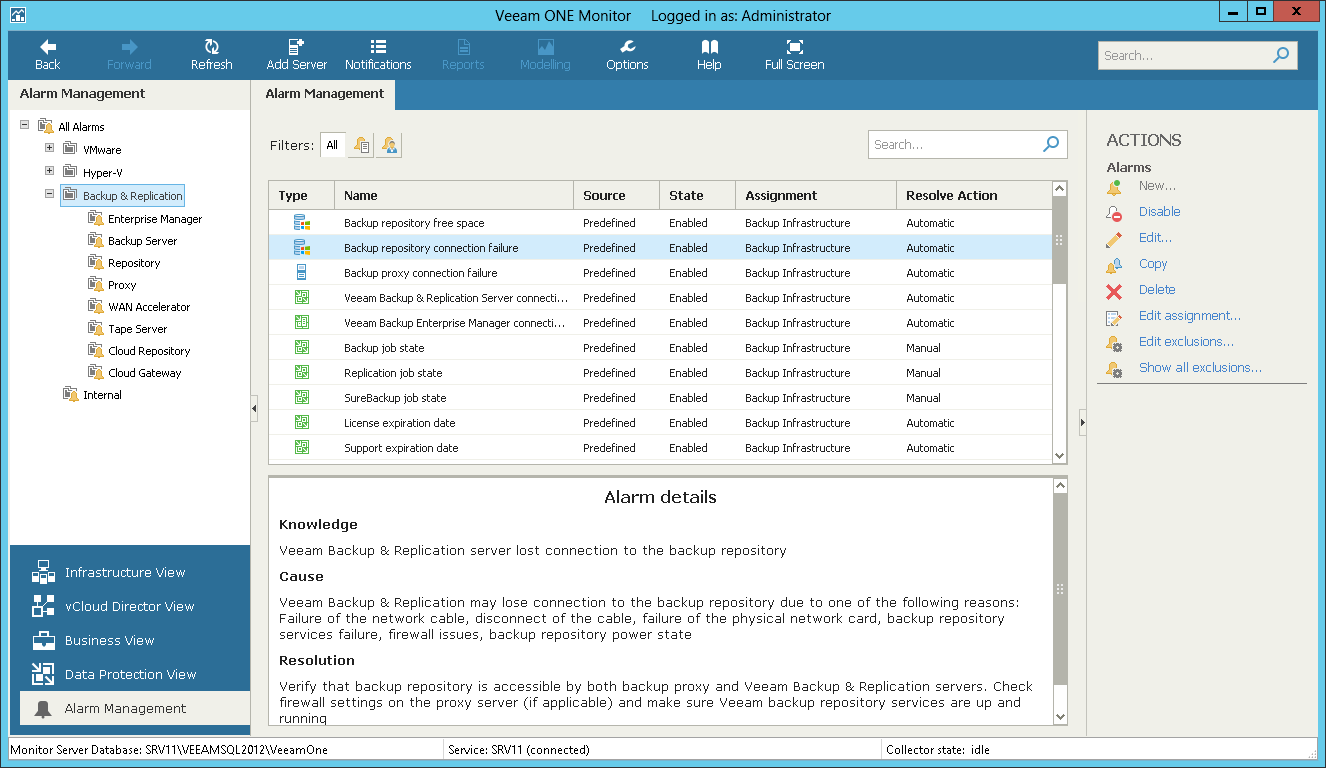
Task: Select the Cloud Repository alarm folder icon
Action: point(96,350)
